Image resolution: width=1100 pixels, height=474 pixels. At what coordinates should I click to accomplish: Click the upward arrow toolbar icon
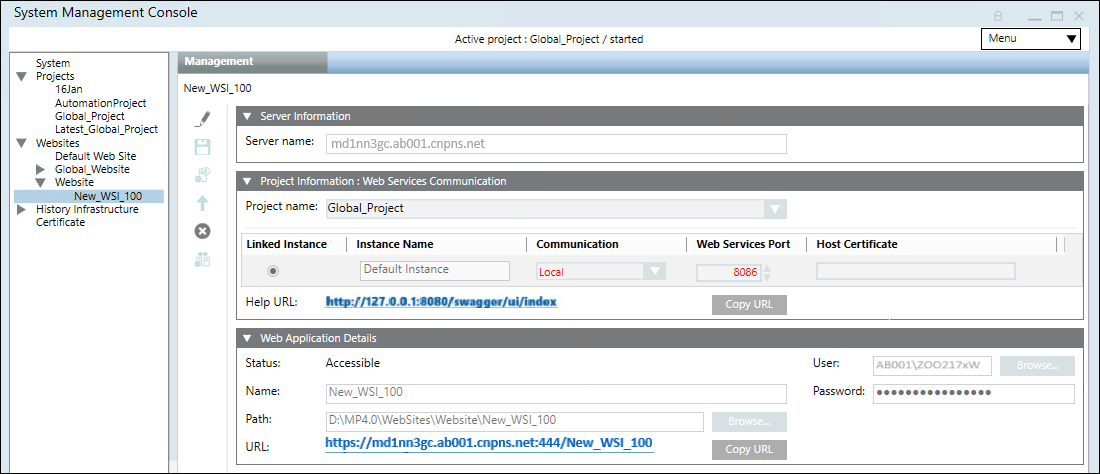(202, 203)
